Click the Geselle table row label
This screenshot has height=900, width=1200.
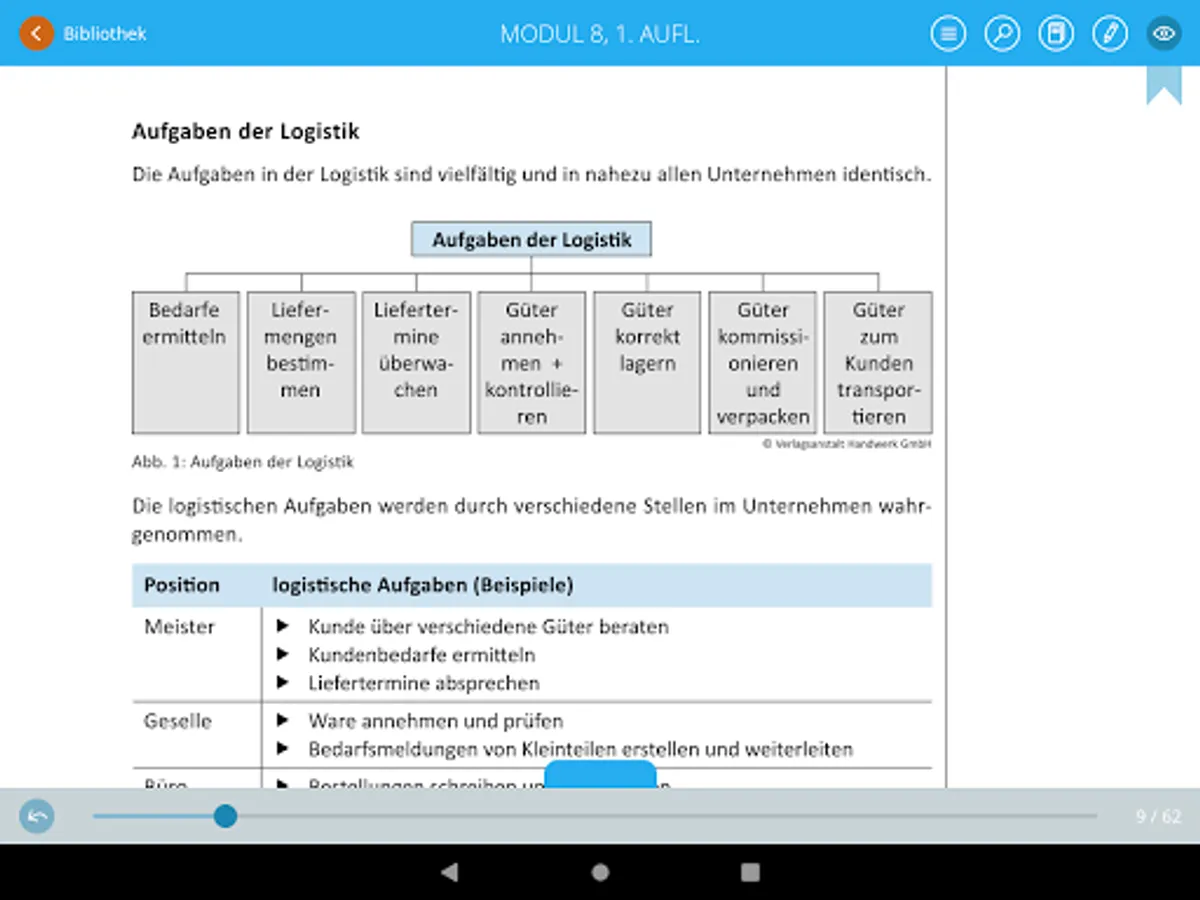coord(178,721)
